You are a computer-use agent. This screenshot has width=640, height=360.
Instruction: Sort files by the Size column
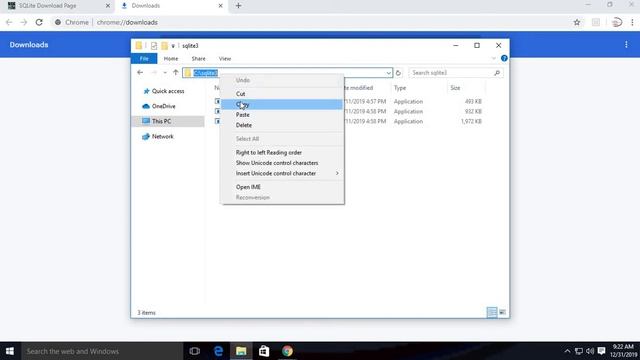point(466,88)
